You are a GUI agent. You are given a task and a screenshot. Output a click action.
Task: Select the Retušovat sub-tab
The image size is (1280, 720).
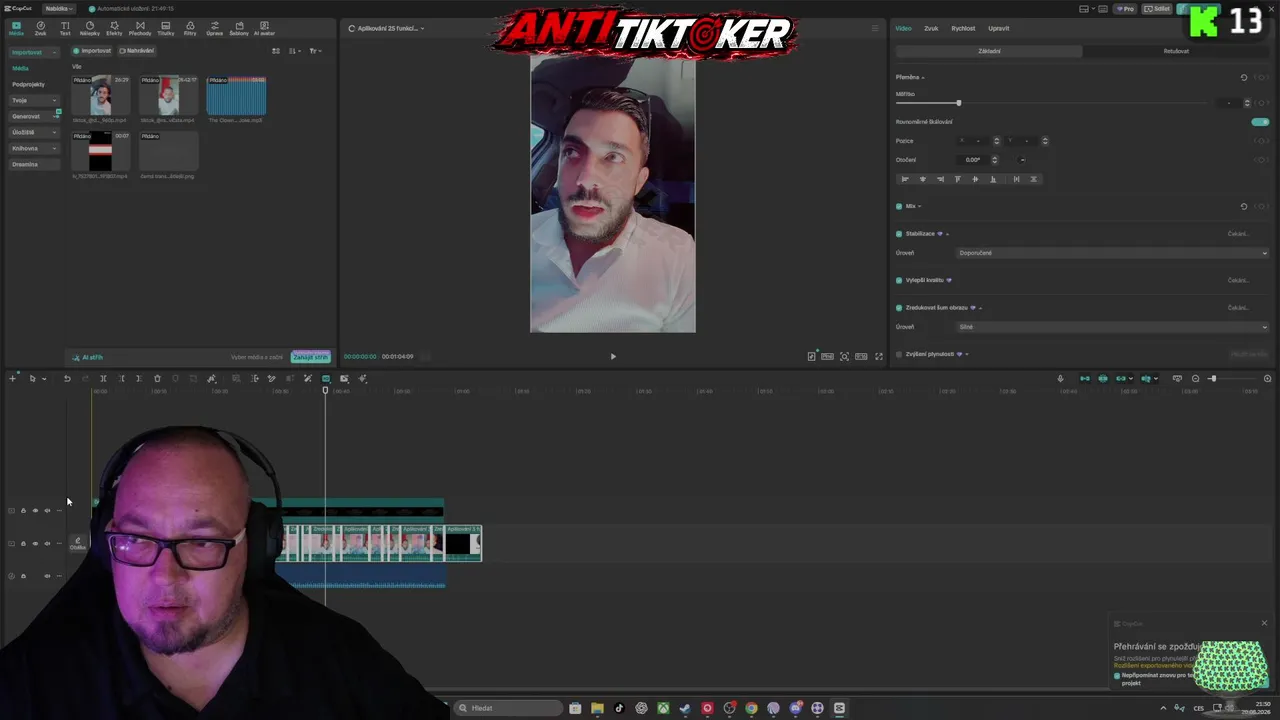[1176, 51]
